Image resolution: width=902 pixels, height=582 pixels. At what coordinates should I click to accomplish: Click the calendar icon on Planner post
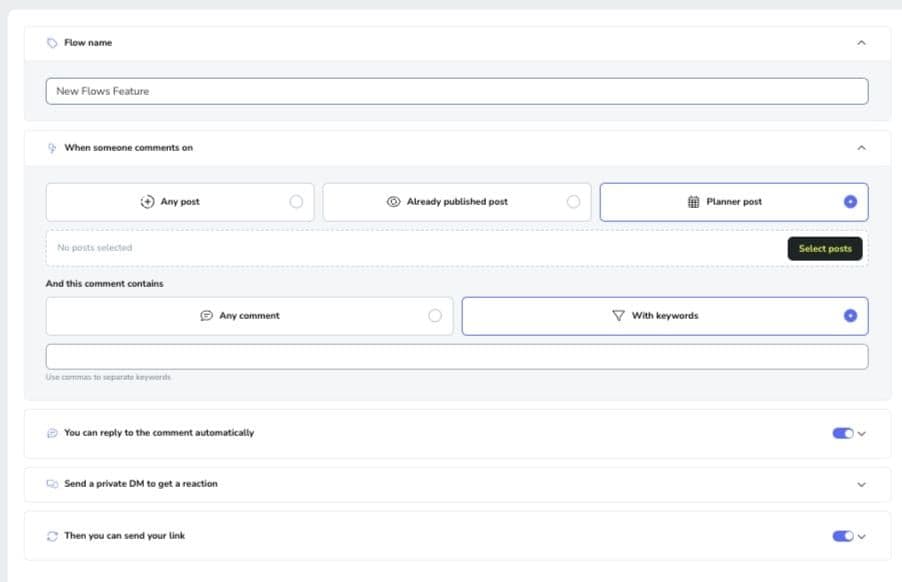pyautogui.click(x=694, y=202)
